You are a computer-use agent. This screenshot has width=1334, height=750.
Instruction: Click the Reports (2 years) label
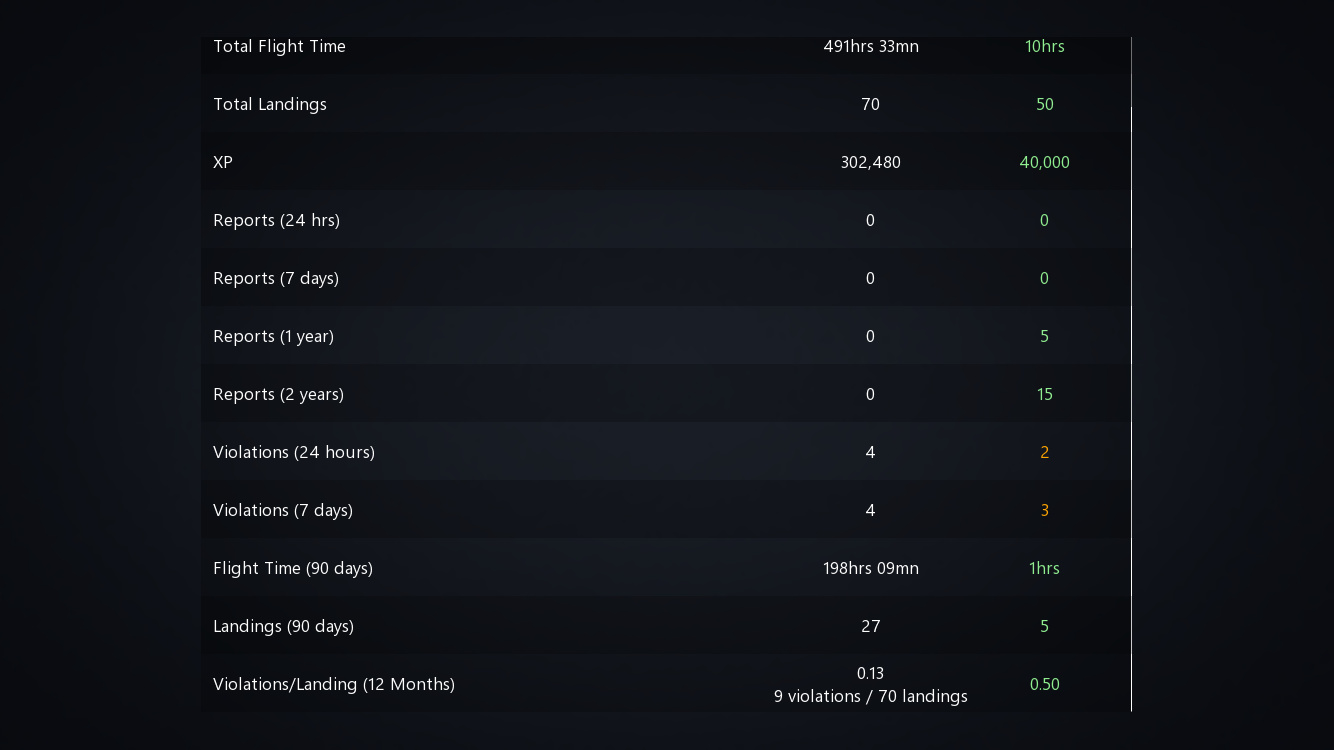[278, 394]
